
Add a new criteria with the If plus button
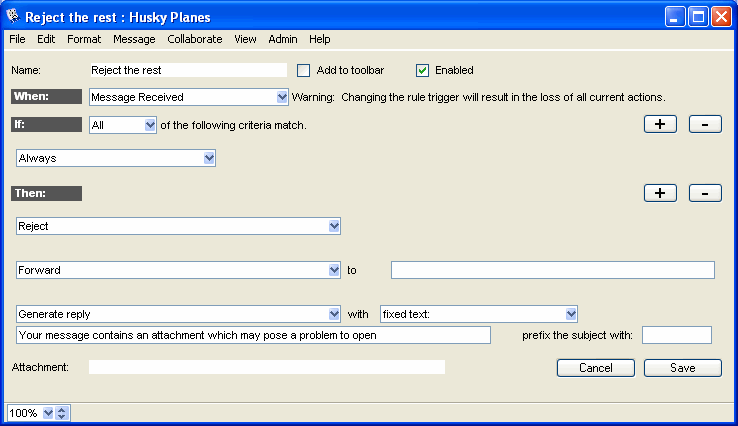click(x=659, y=124)
